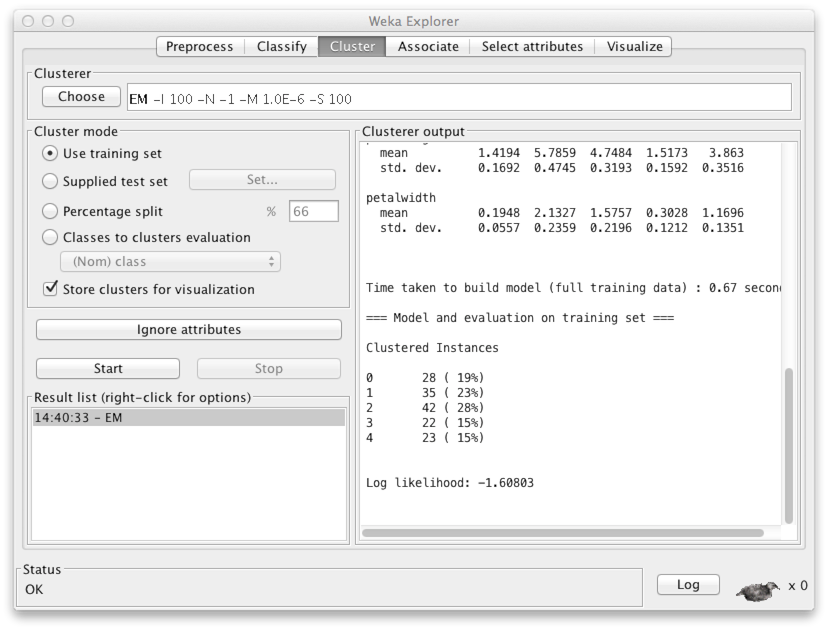Click the OK status message

[x=34, y=589]
